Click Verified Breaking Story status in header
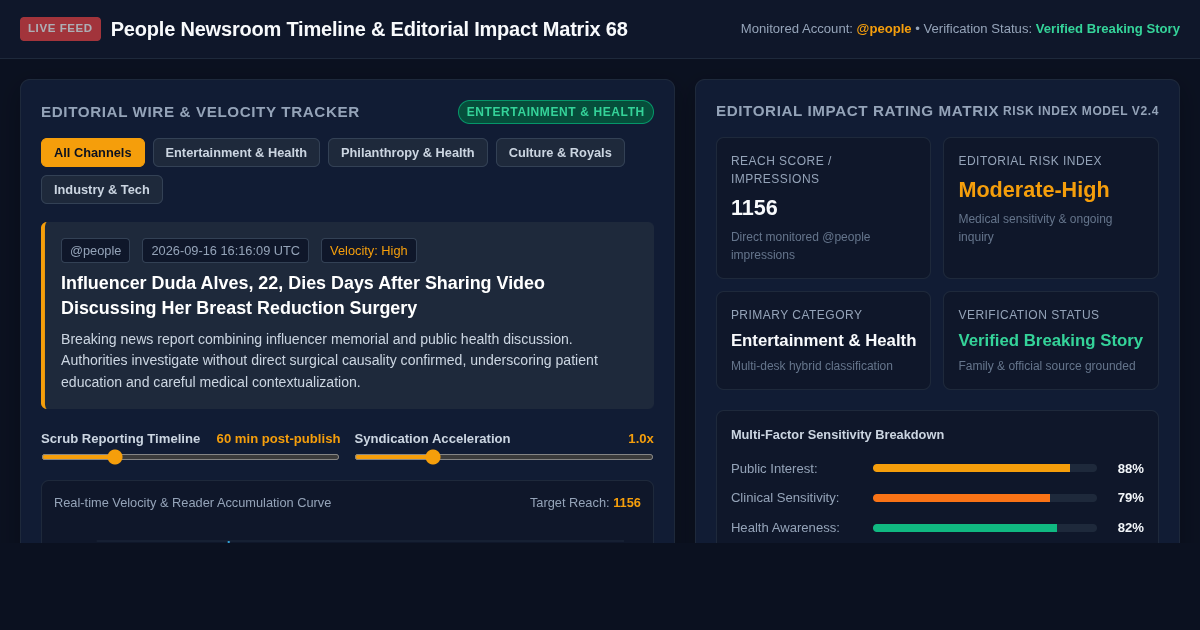The image size is (1200, 630). pyautogui.click(x=1108, y=28)
